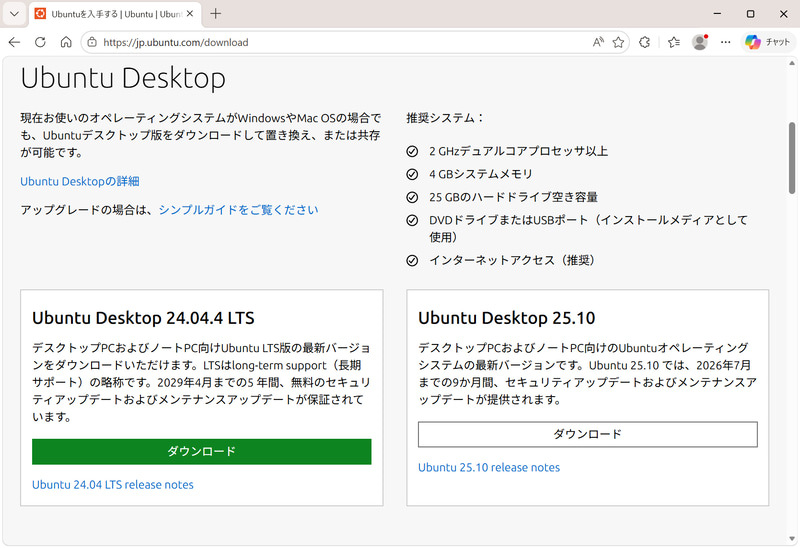The height and width of the screenshot is (548, 800).
Task: Go back with the browser back arrow
Action: pyautogui.click(x=14, y=42)
